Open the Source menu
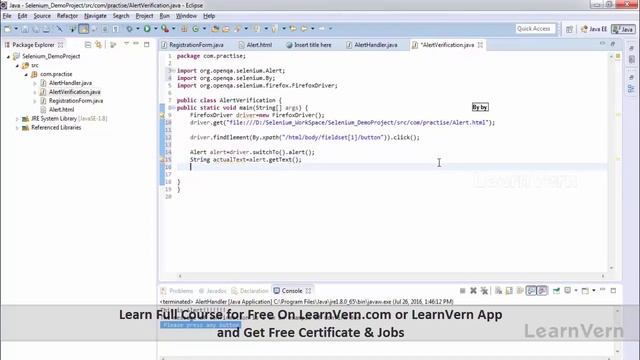 pos(42,16)
